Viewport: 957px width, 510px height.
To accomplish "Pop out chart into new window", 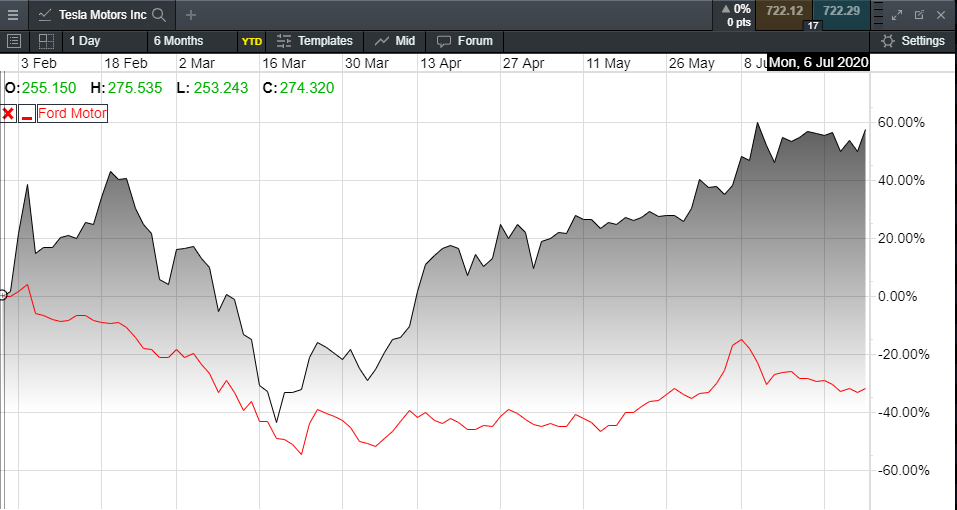I will coord(919,15).
